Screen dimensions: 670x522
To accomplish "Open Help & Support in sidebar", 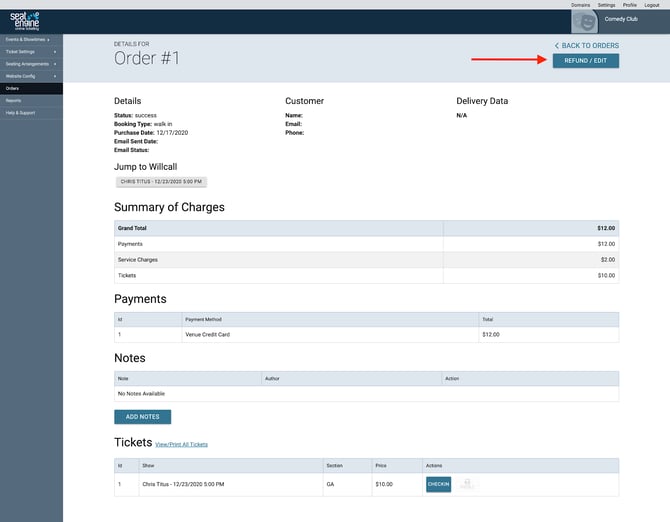I will coord(19,112).
